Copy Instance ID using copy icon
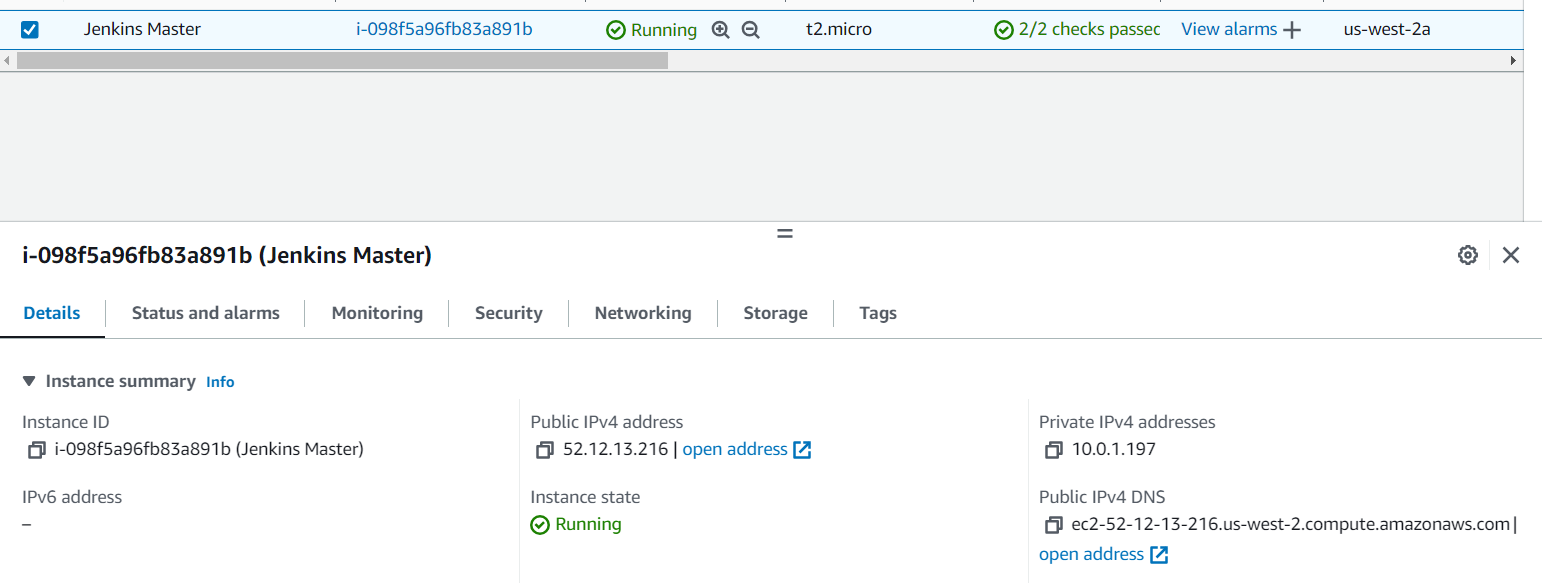1542x583 pixels. pyautogui.click(x=37, y=450)
